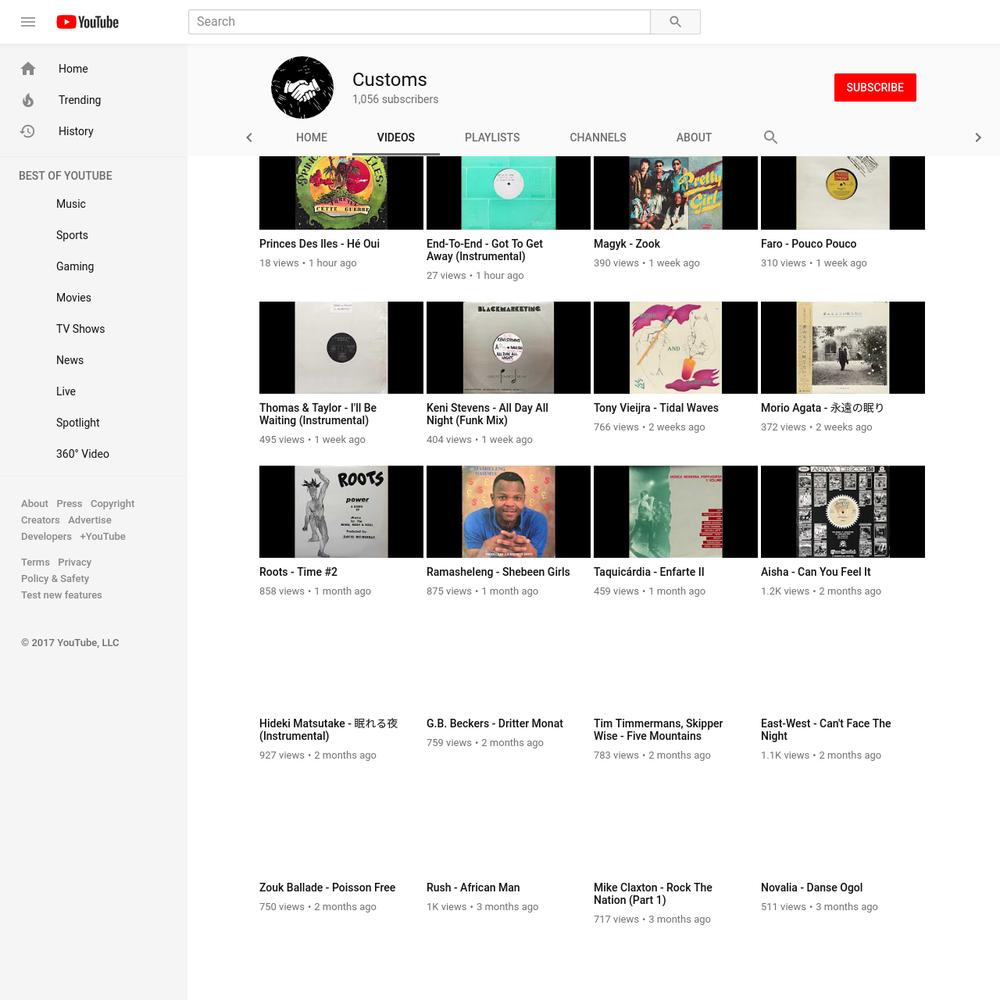Click G.B. Beckers - Dritter Monat title
This screenshot has width=1000, height=1000.
(495, 723)
